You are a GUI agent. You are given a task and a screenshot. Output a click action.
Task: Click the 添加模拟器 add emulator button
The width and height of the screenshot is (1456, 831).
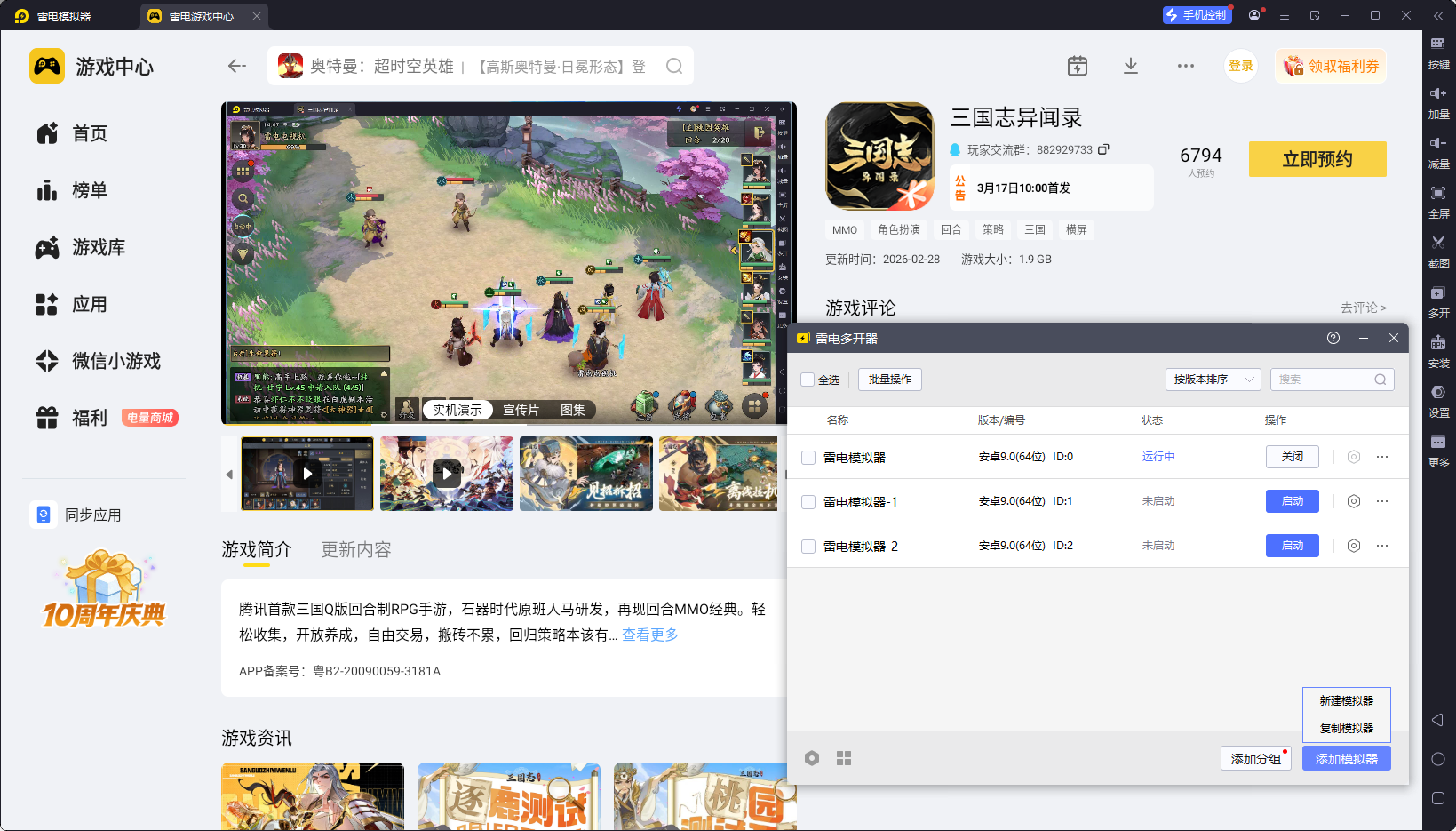point(1347,759)
